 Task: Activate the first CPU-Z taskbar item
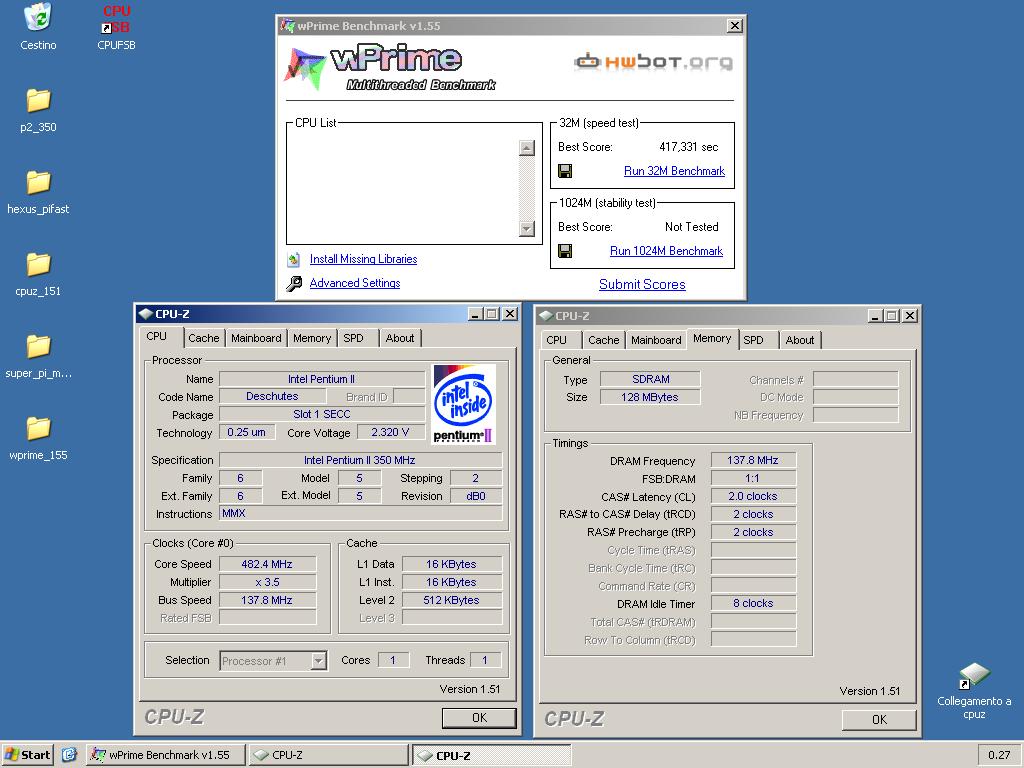[328, 755]
